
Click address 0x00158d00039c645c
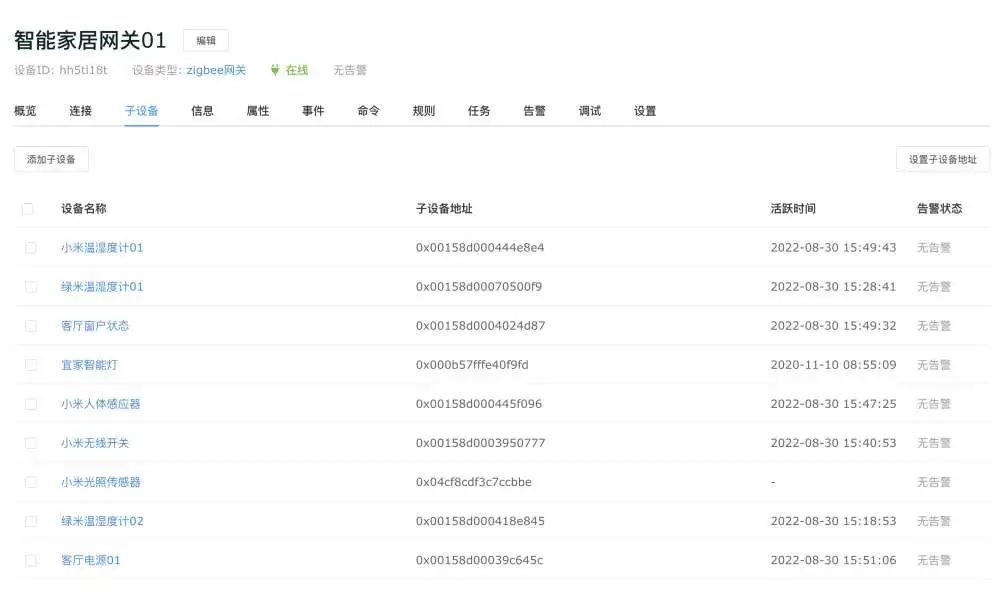[480, 560]
